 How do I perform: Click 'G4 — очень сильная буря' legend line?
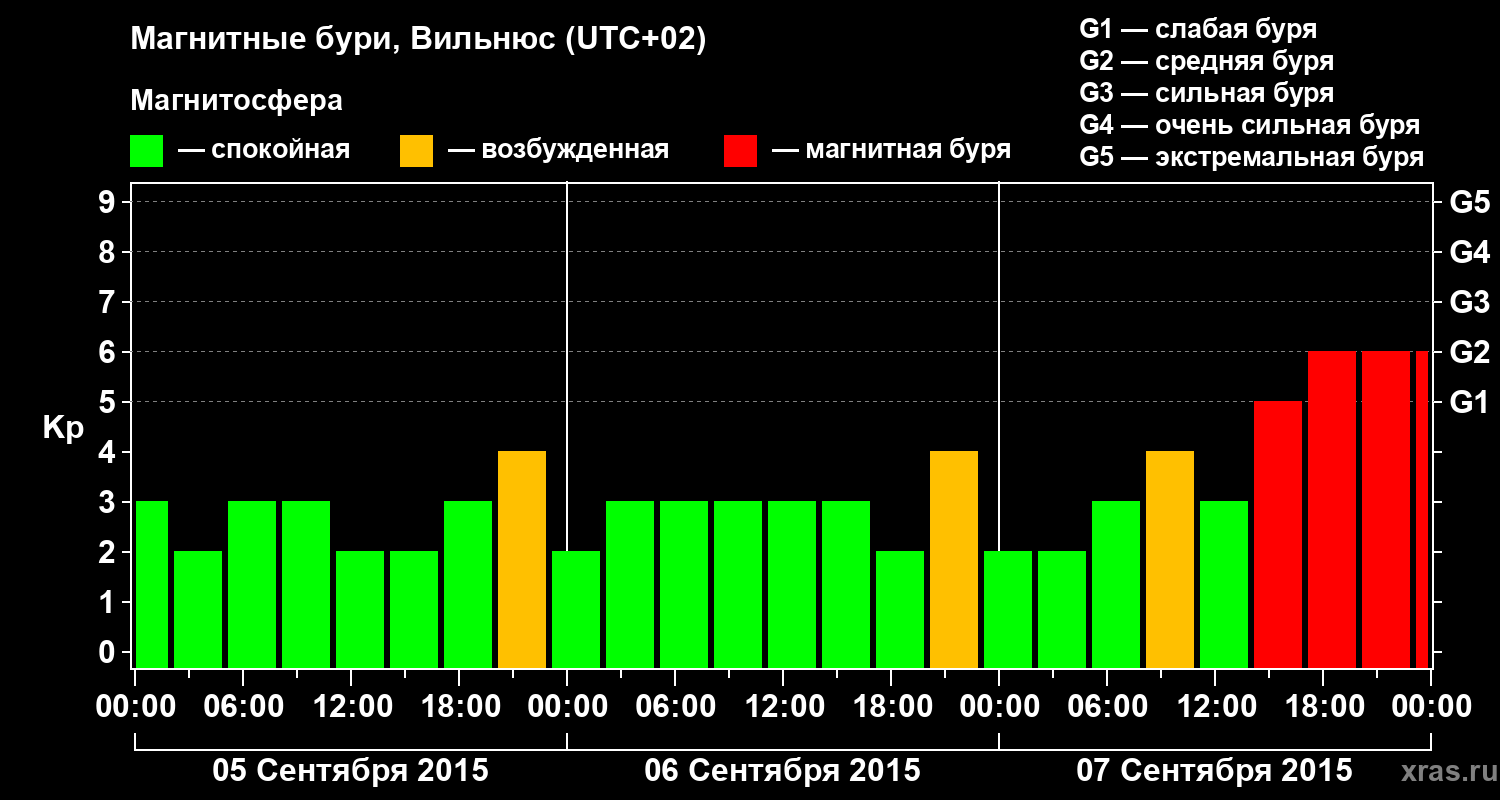1250,125
